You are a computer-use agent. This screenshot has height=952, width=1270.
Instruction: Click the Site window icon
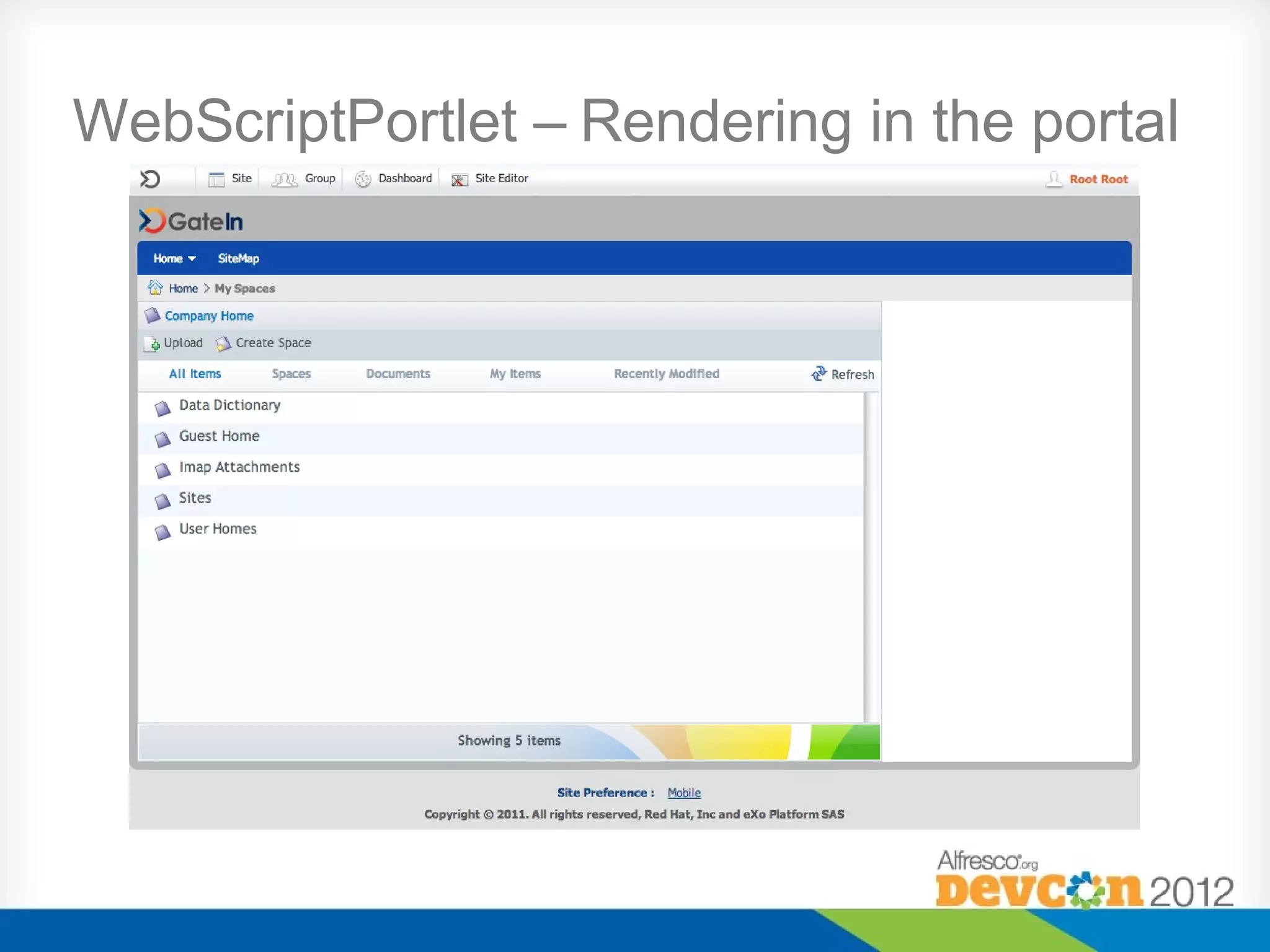click(x=216, y=179)
